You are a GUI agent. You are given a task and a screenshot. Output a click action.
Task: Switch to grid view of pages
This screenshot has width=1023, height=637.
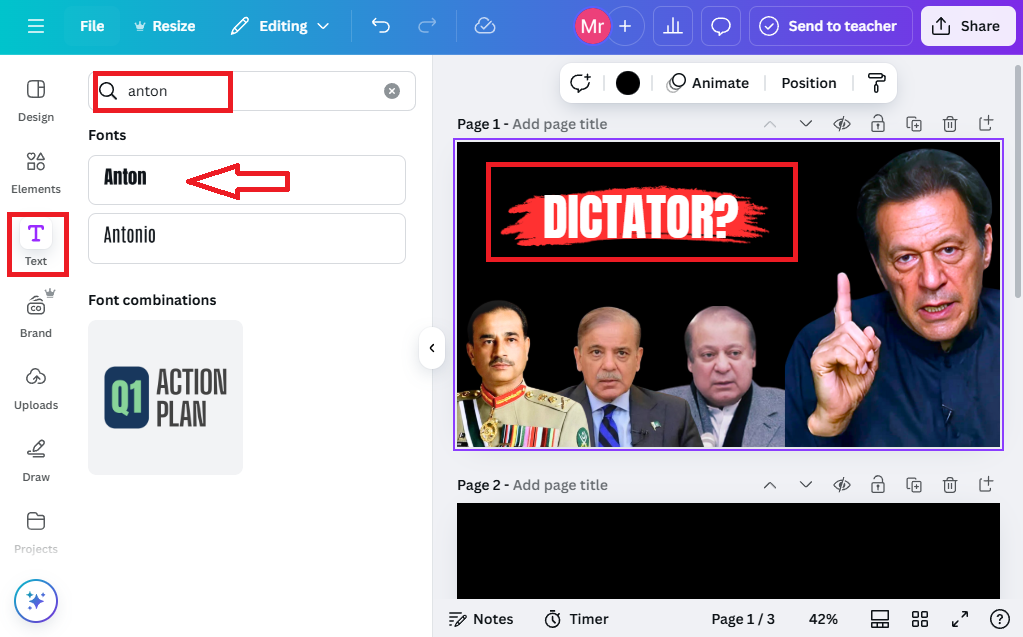coord(920,619)
